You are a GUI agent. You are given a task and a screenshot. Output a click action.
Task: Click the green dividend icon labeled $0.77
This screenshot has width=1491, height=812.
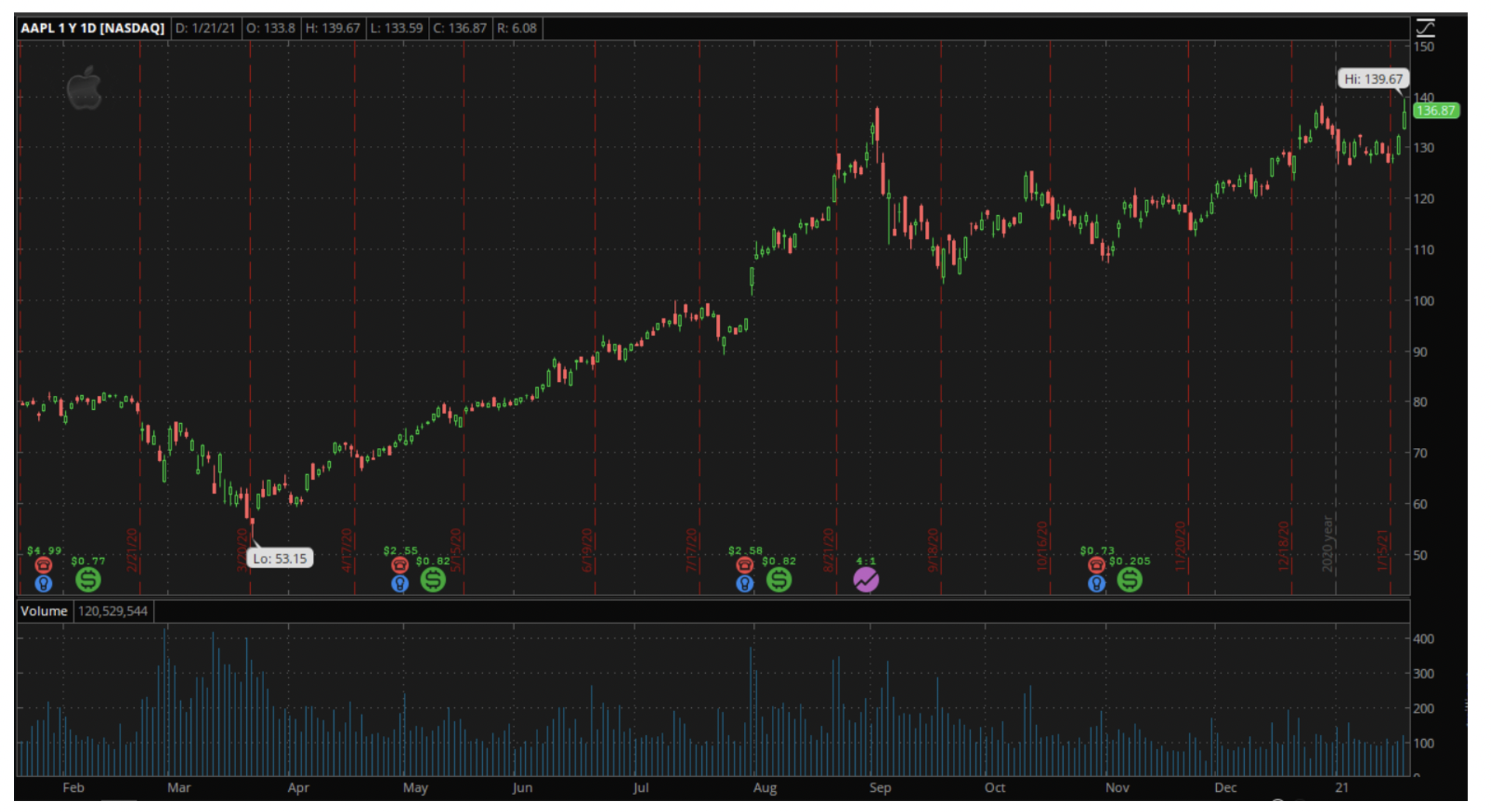pos(88,579)
